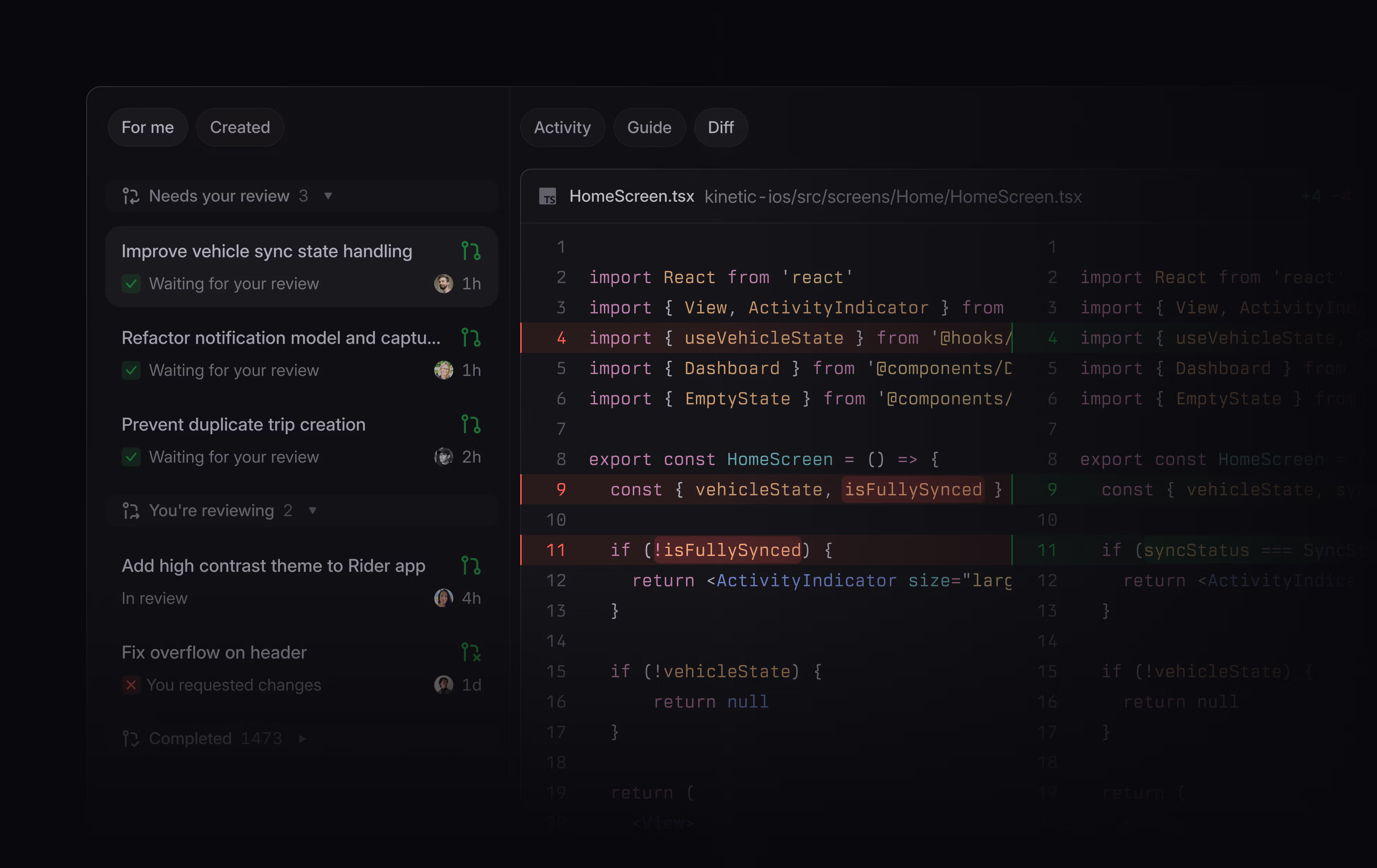
Task: Click removed line number 11 in left diff
Action: pos(555,550)
